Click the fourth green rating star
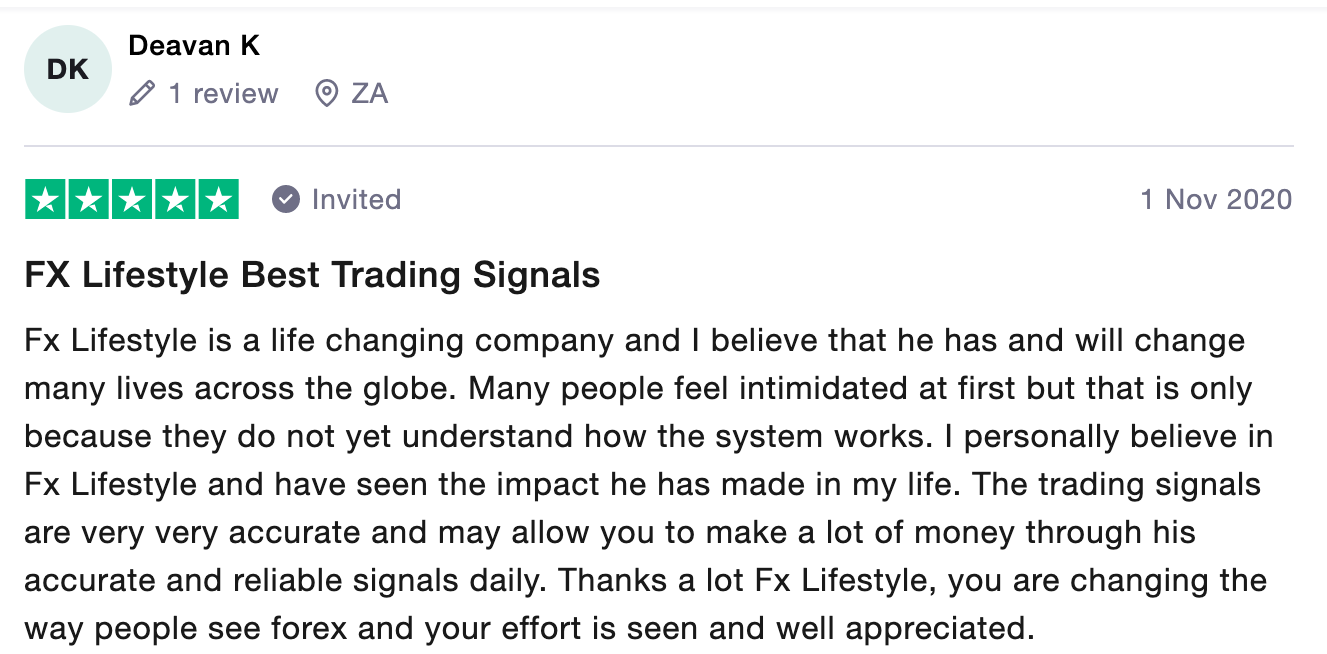The image size is (1327, 654). 174,199
